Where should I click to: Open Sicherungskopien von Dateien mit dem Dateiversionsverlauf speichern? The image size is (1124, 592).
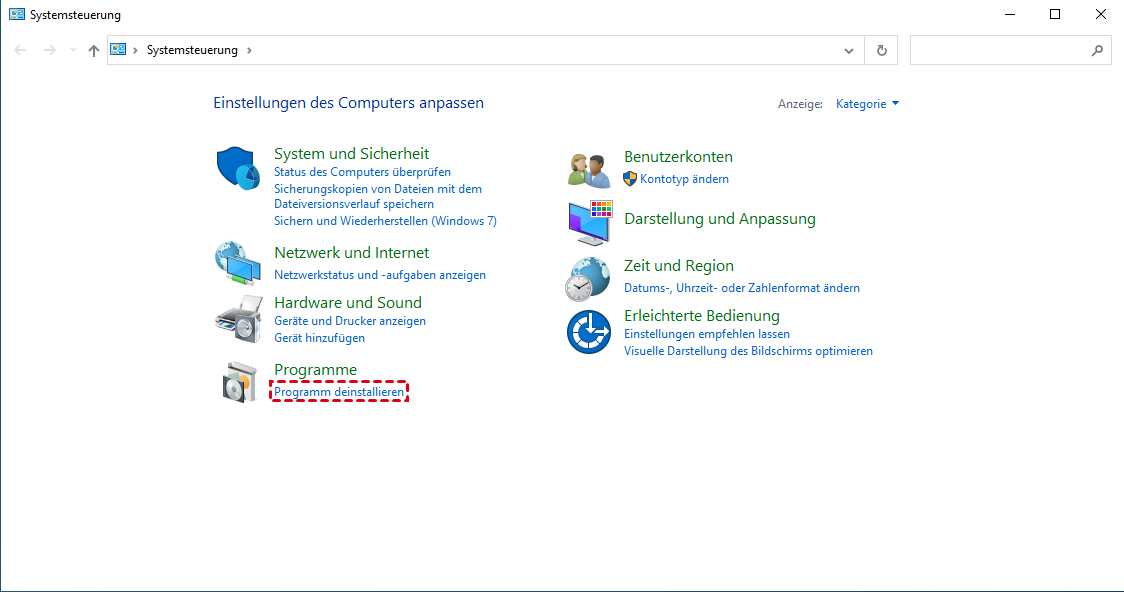point(378,196)
